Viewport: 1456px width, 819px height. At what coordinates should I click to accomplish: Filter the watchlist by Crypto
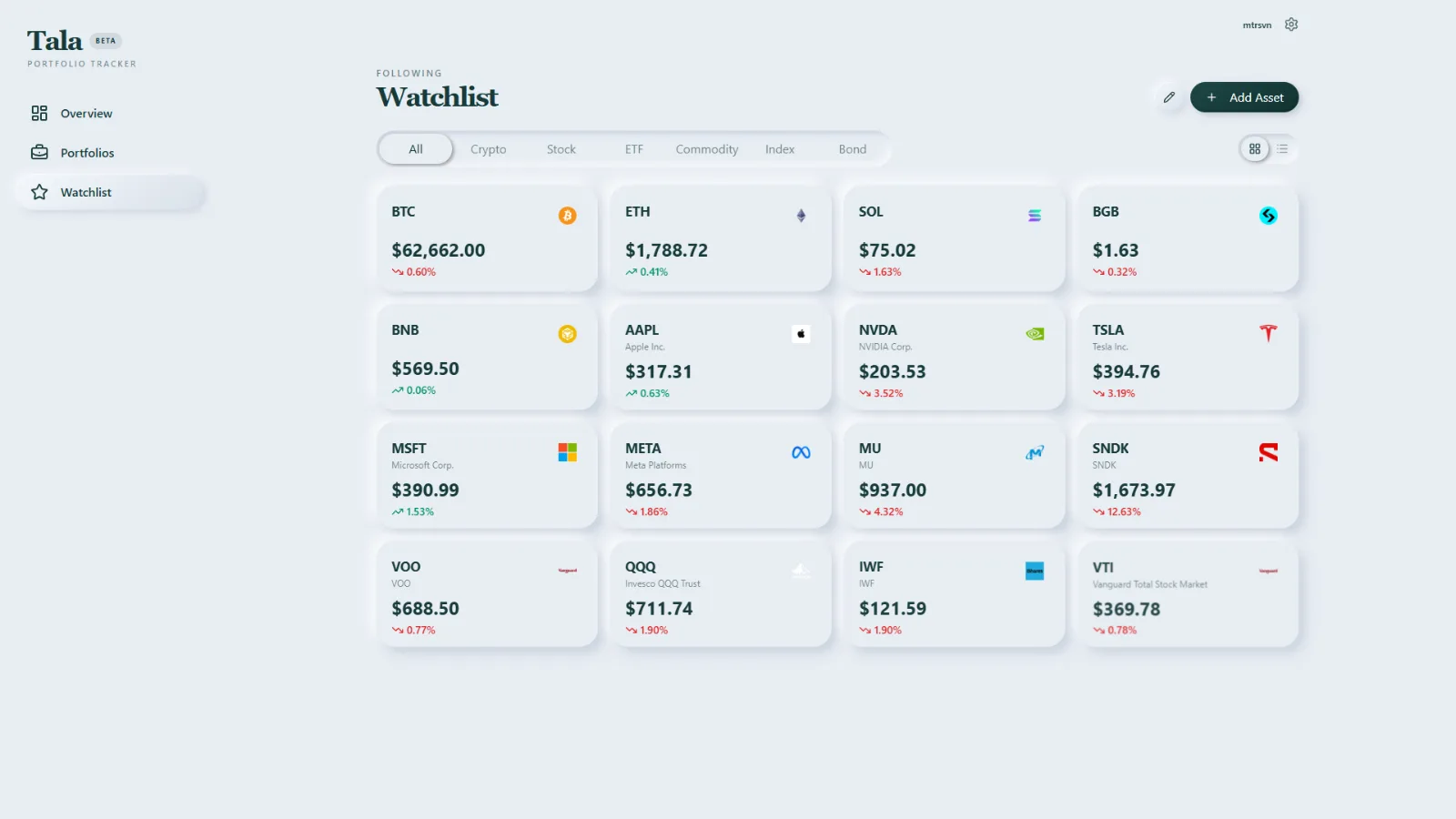pos(489,149)
